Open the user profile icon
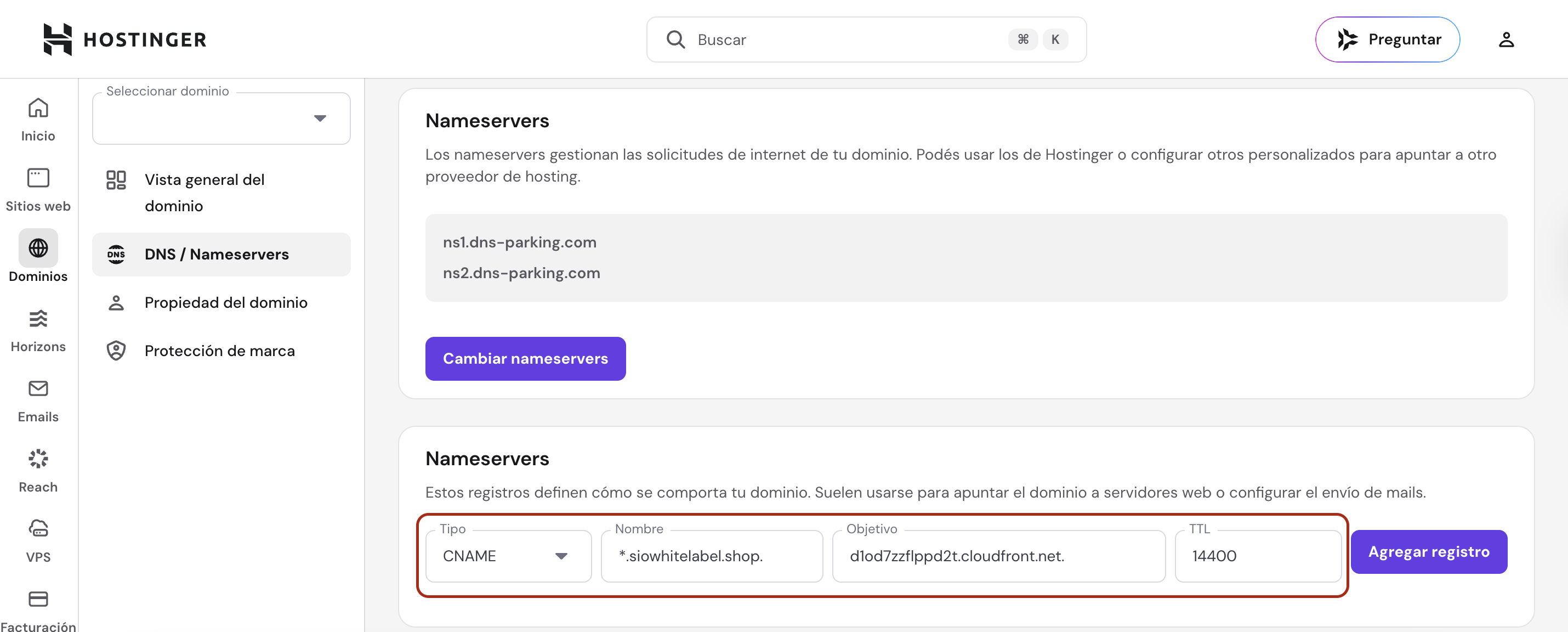 click(x=1505, y=39)
